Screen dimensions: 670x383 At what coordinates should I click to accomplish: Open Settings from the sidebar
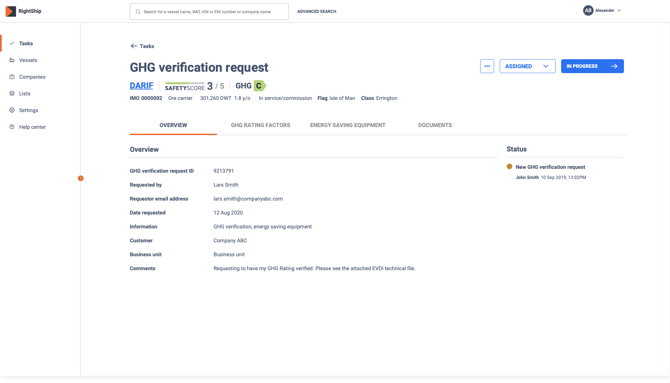click(28, 110)
